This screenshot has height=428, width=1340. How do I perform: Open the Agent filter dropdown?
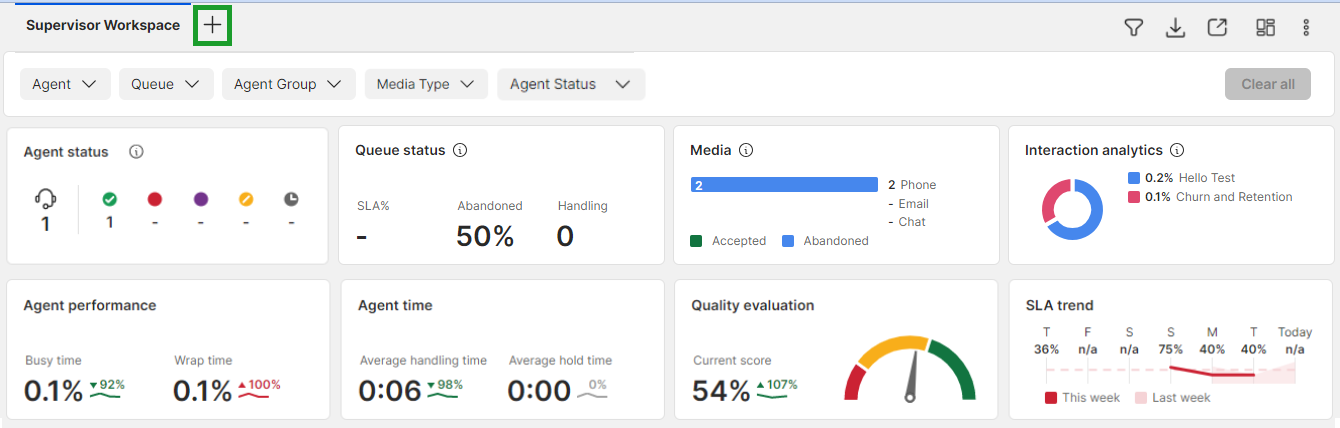coord(65,84)
